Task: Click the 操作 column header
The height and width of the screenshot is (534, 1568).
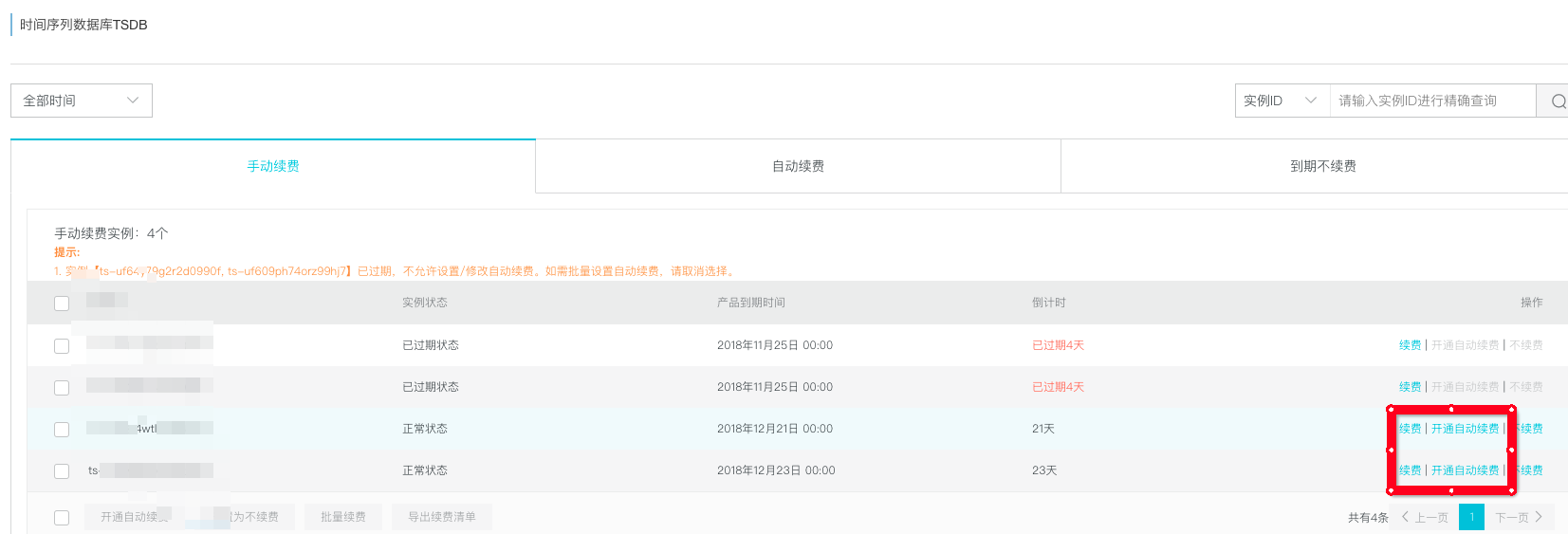Action: pos(1531,303)
